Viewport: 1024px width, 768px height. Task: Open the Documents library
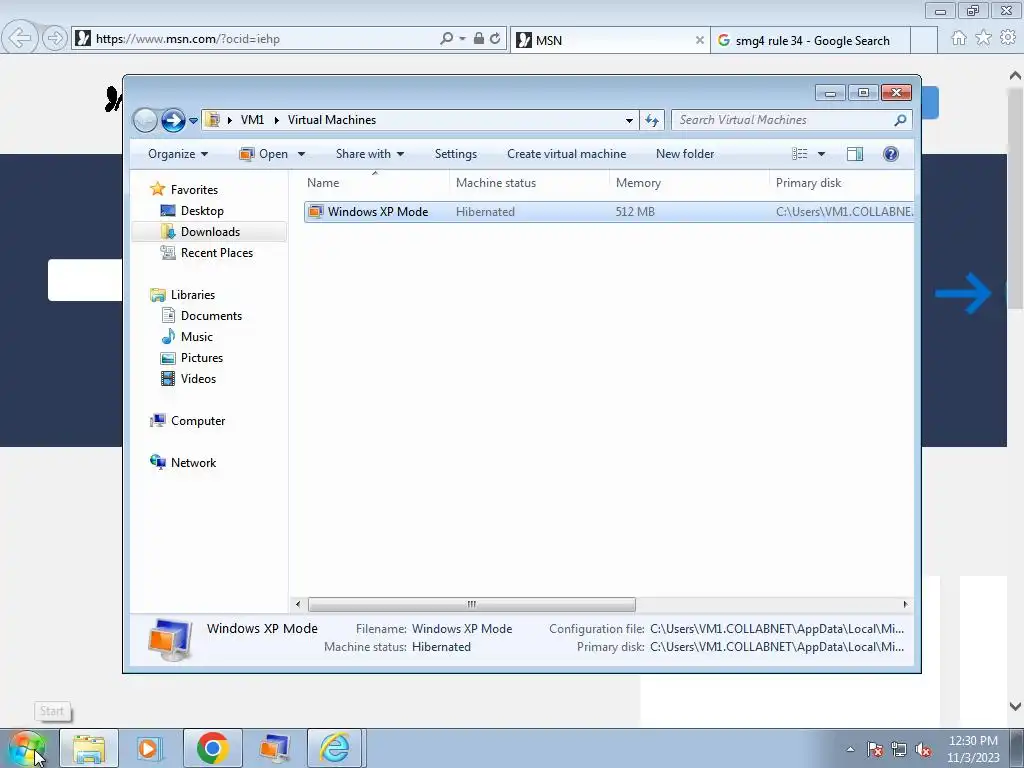tap(211, 316)
